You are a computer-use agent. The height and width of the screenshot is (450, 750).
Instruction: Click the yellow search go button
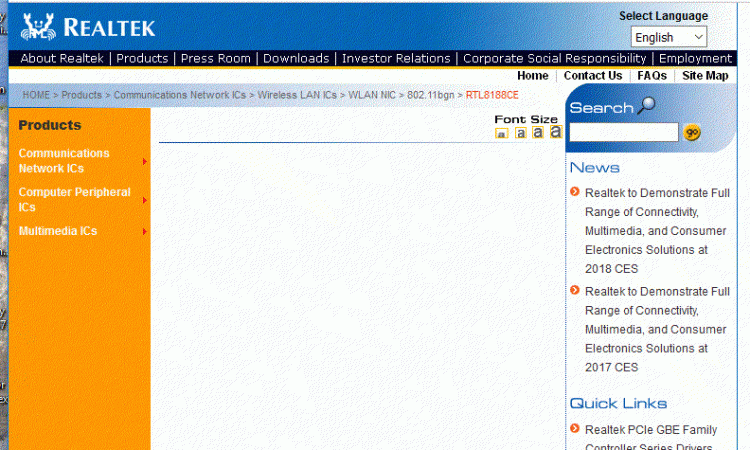tap(692, 132)
